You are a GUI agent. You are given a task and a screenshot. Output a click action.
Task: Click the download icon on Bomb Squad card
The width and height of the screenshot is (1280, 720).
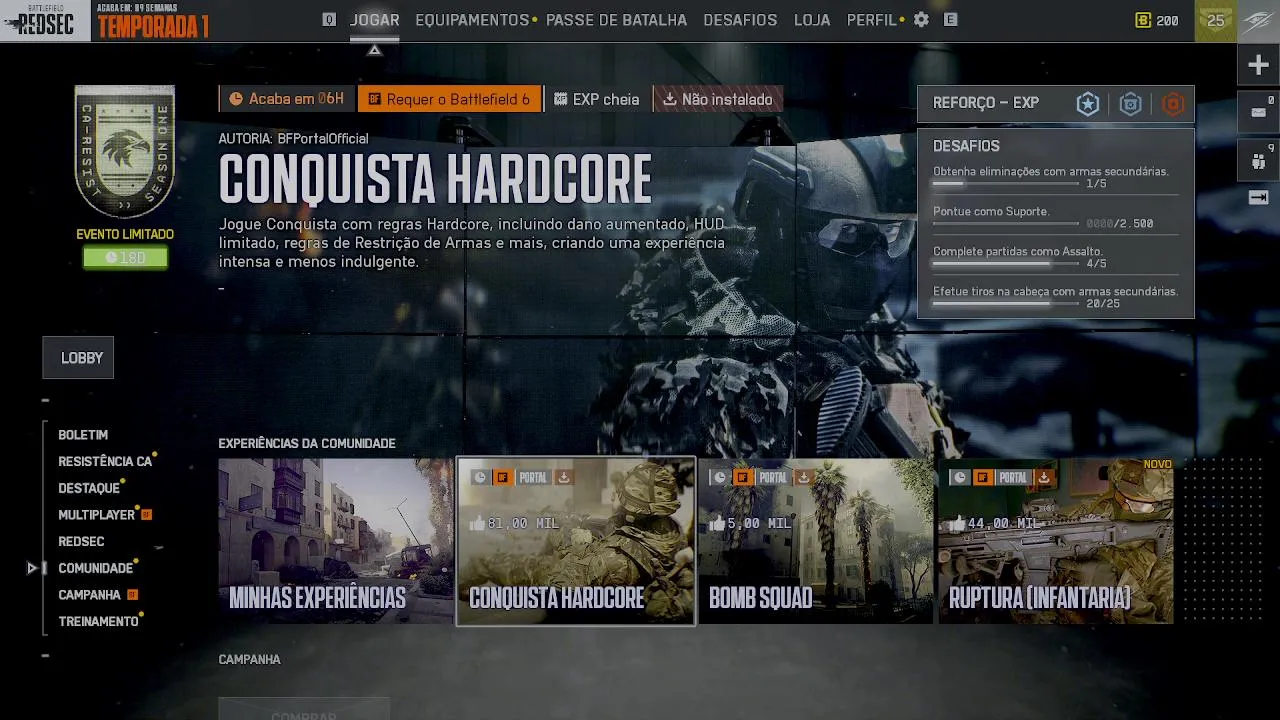[x=804, y=478]
